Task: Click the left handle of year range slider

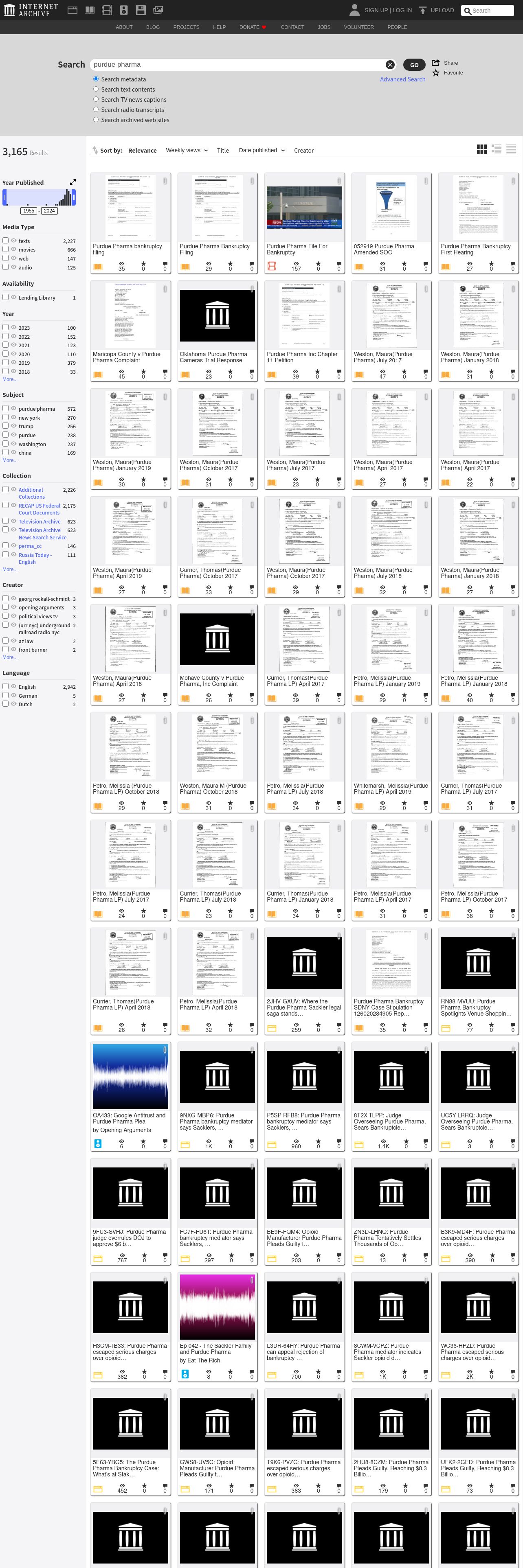Action: [5, 197]
